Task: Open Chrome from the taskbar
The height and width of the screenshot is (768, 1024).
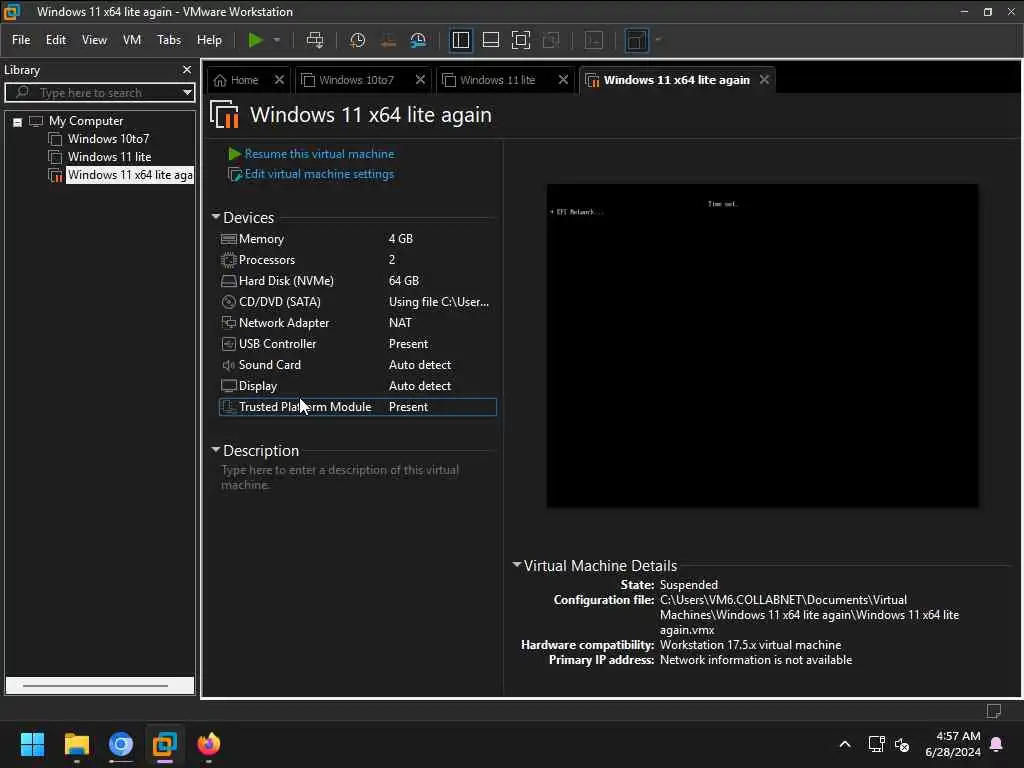Action: [121, 744]
